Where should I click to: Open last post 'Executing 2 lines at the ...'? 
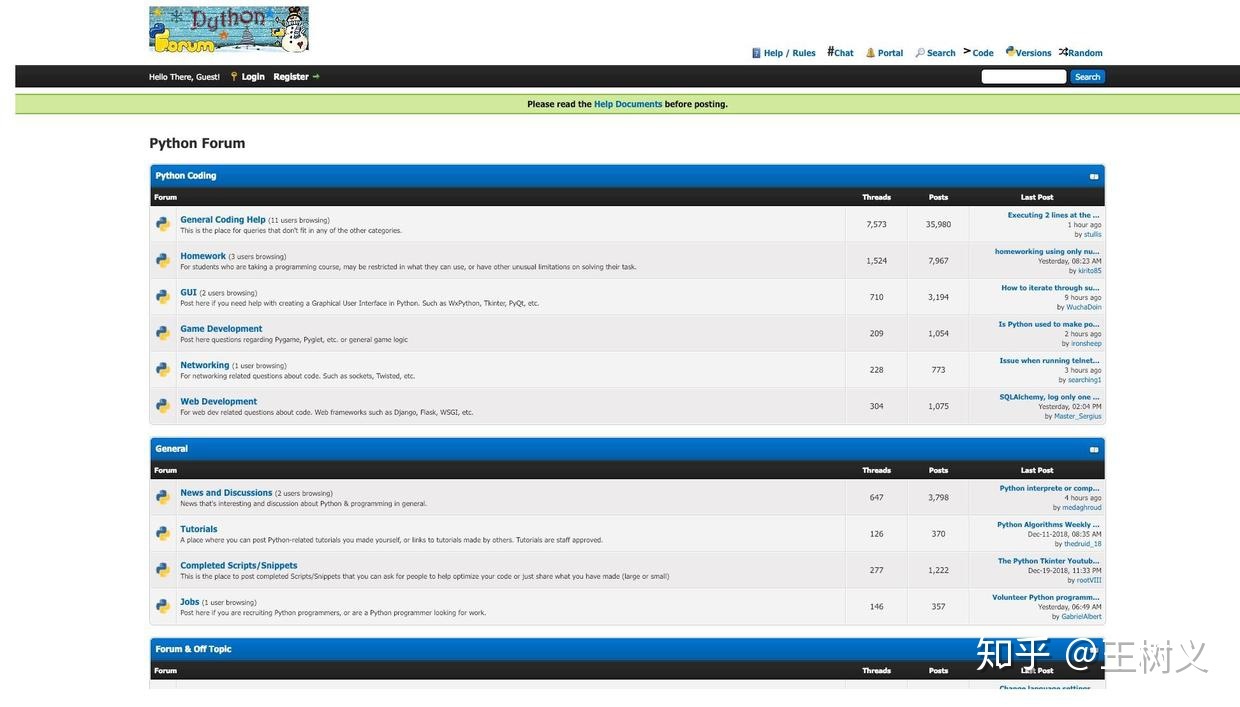pyautogui.click(x=1053, y=215)
